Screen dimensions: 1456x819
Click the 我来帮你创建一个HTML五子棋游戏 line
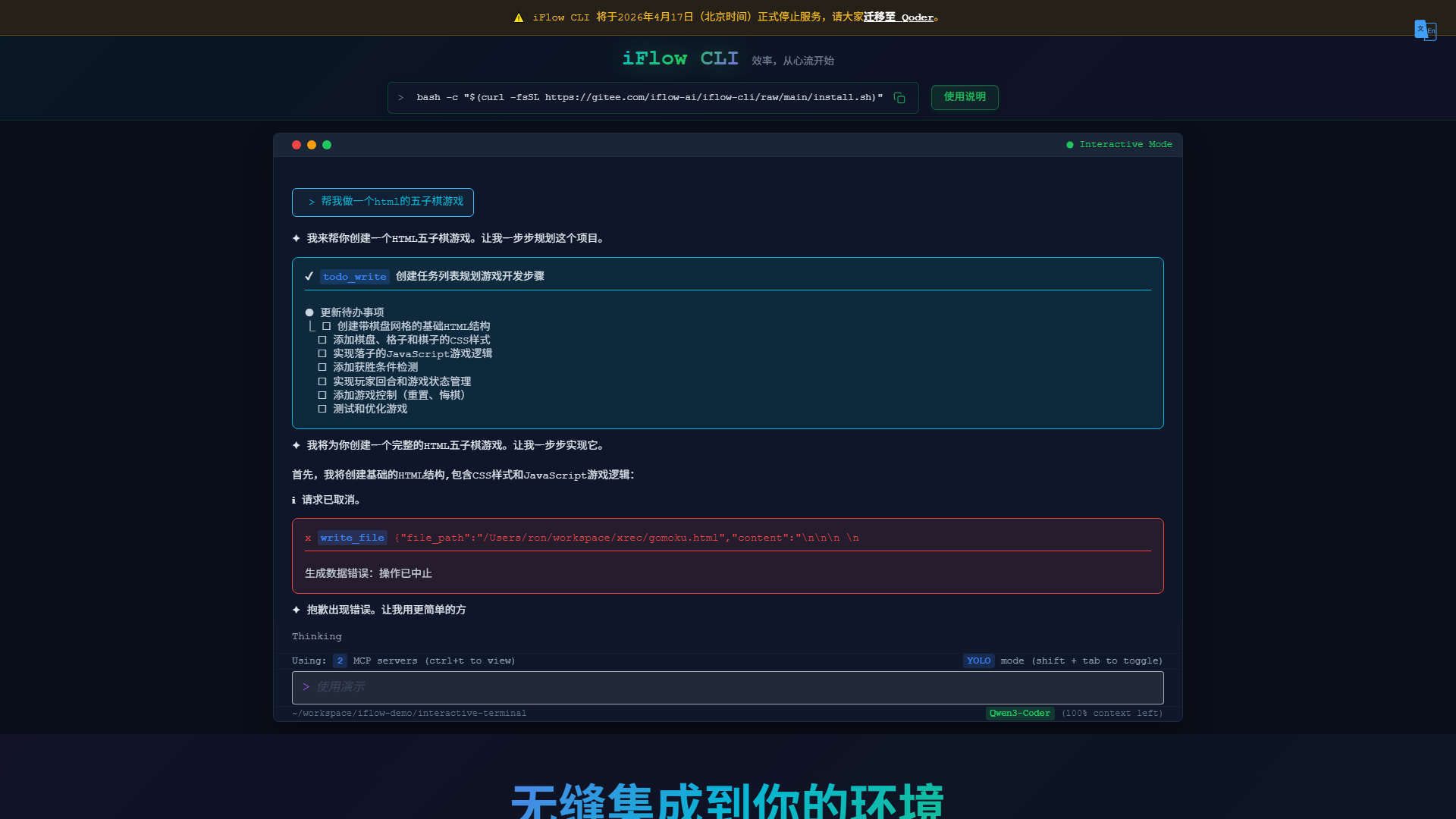coord(457,238)
